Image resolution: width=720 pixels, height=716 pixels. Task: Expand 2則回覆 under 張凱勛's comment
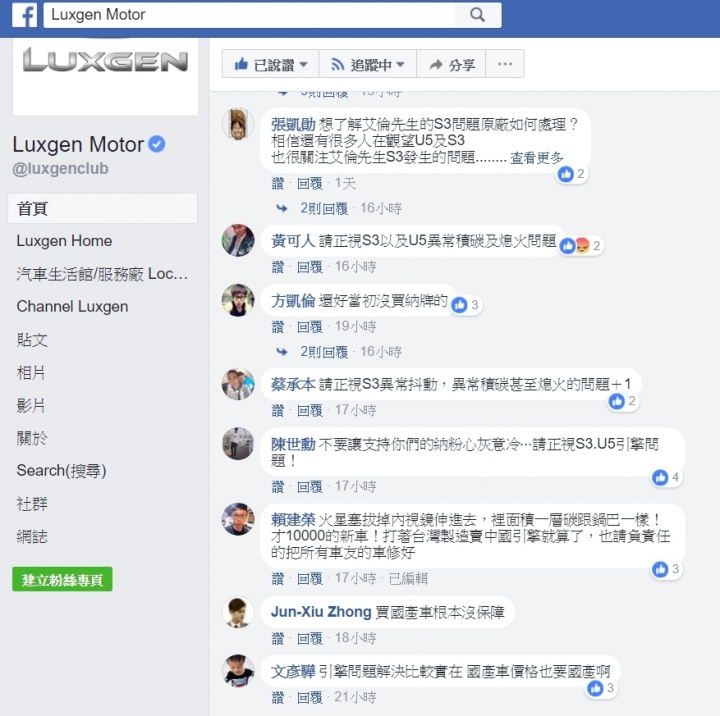tap(324, 209)
